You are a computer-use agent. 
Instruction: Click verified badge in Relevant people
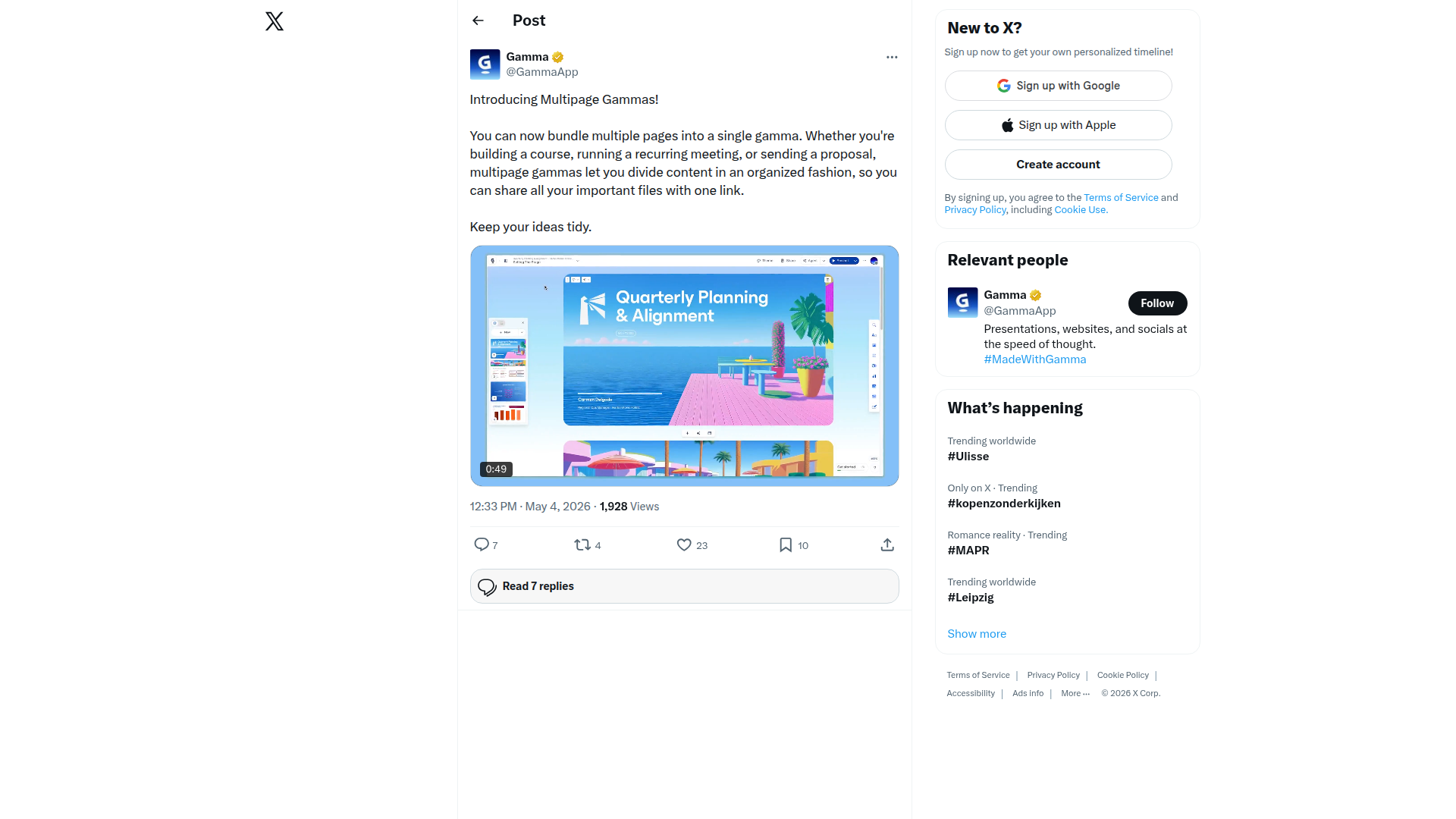click(1036, 295)
